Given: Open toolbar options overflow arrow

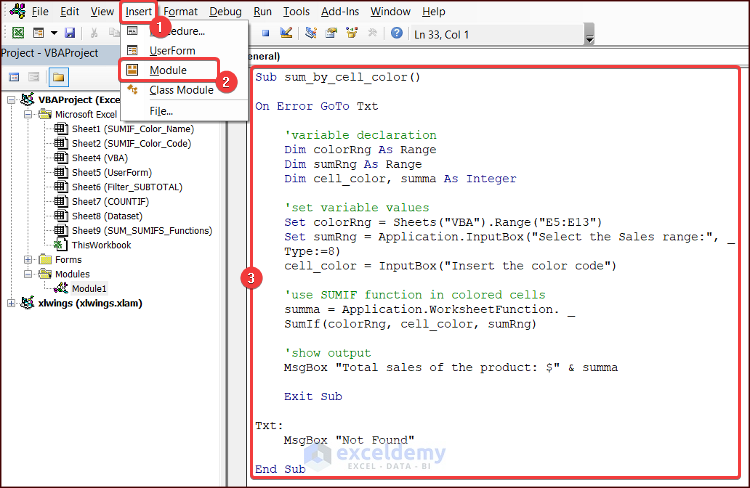Looking at the screenshot, I should 590,34.
